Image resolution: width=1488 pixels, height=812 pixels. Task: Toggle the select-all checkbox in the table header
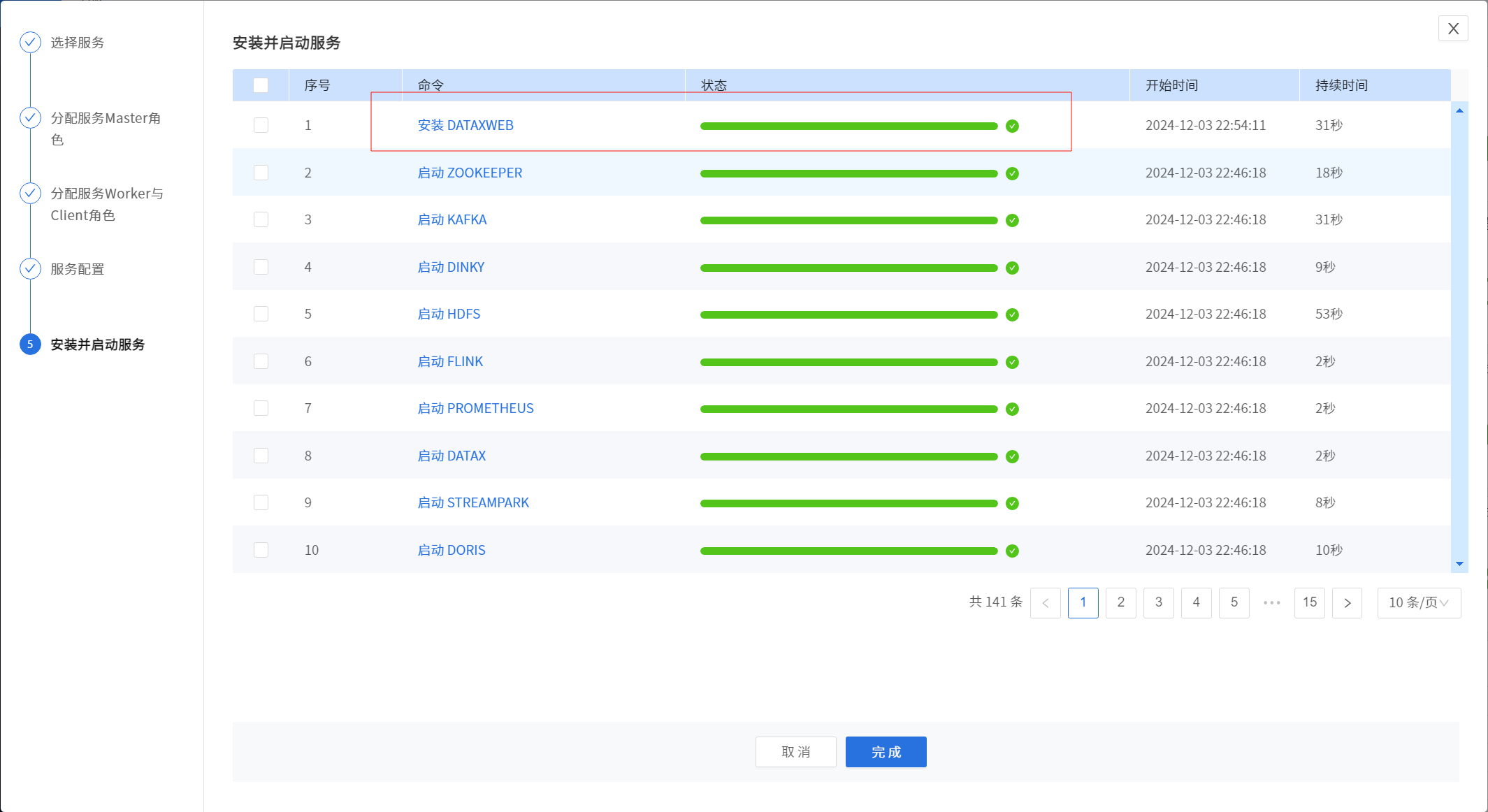(261, 85)
